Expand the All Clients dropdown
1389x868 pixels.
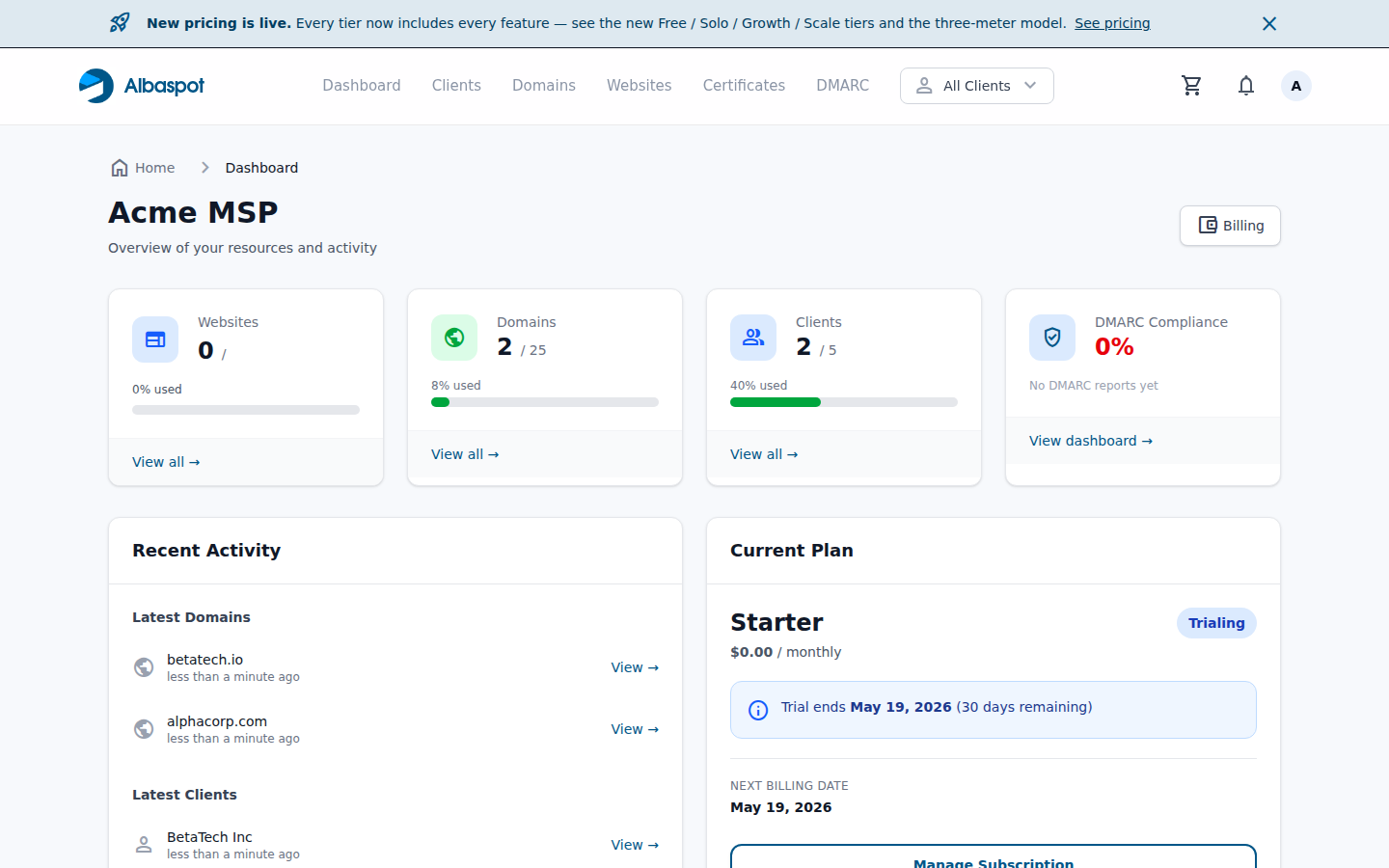click(977, 86)
